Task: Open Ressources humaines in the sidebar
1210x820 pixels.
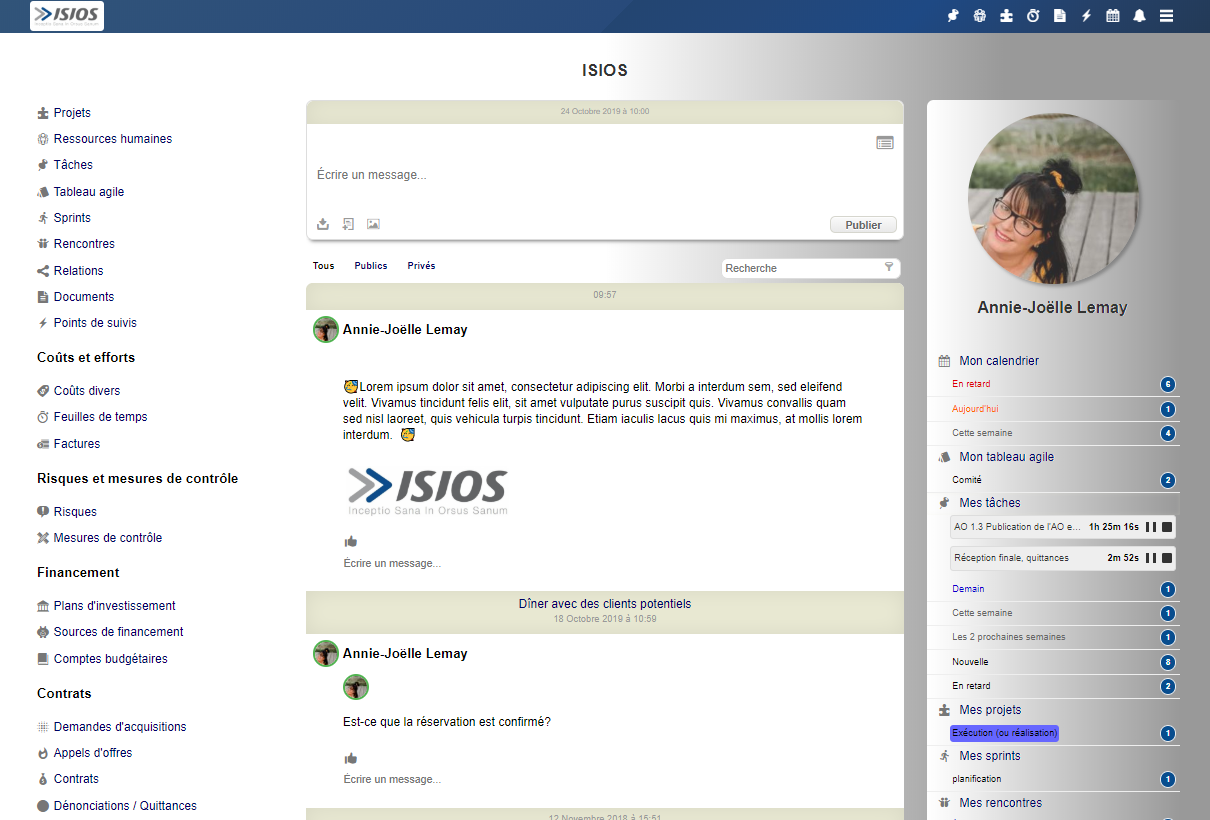Action: pos(113,139)
